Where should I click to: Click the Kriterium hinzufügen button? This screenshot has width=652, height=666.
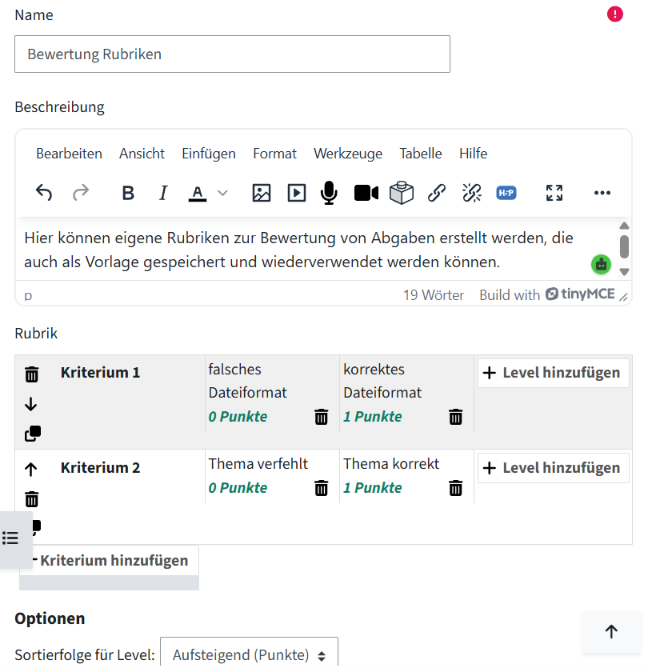click(x=109, y=561)
